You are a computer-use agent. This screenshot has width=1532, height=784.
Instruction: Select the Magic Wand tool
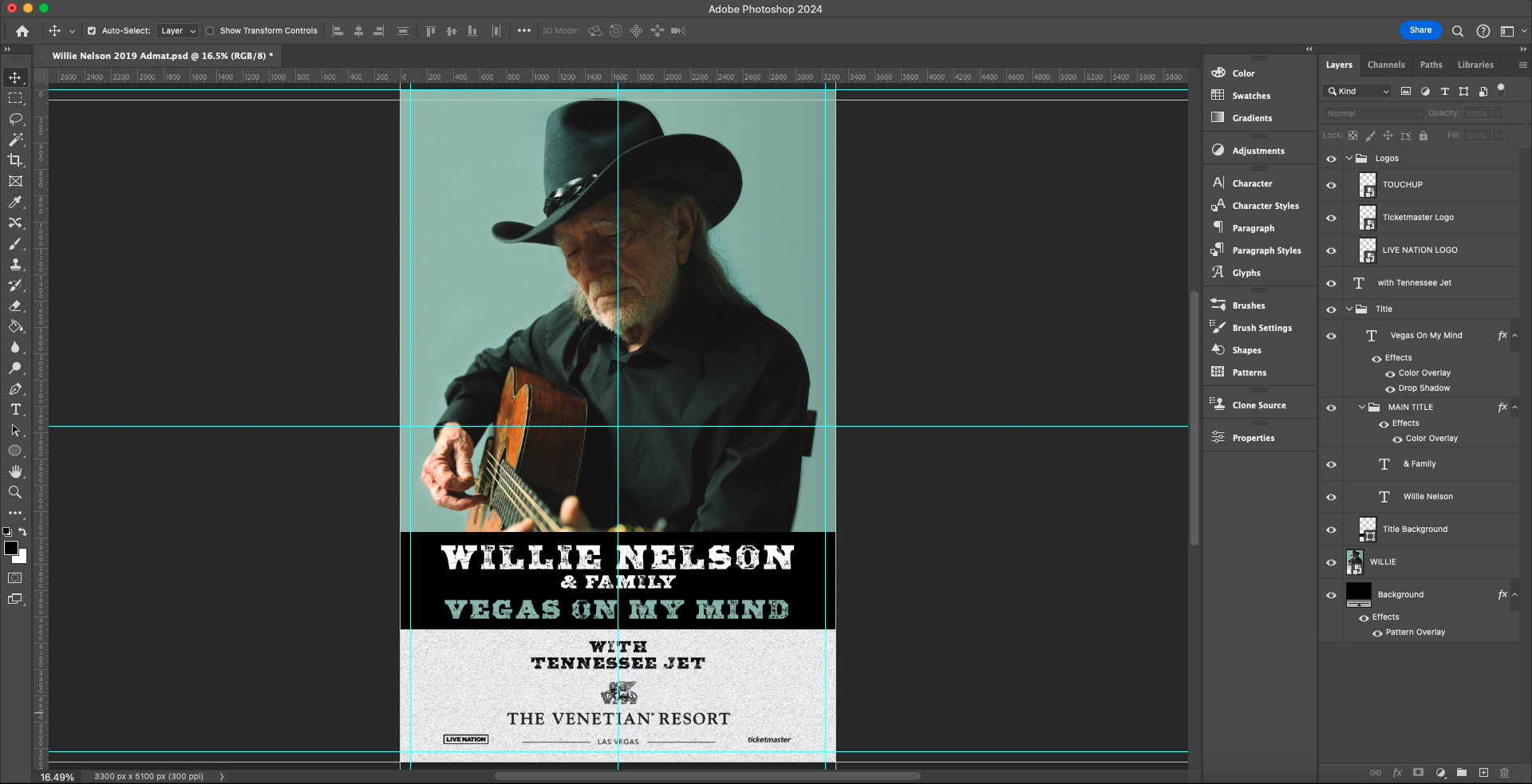pos(15,140)
